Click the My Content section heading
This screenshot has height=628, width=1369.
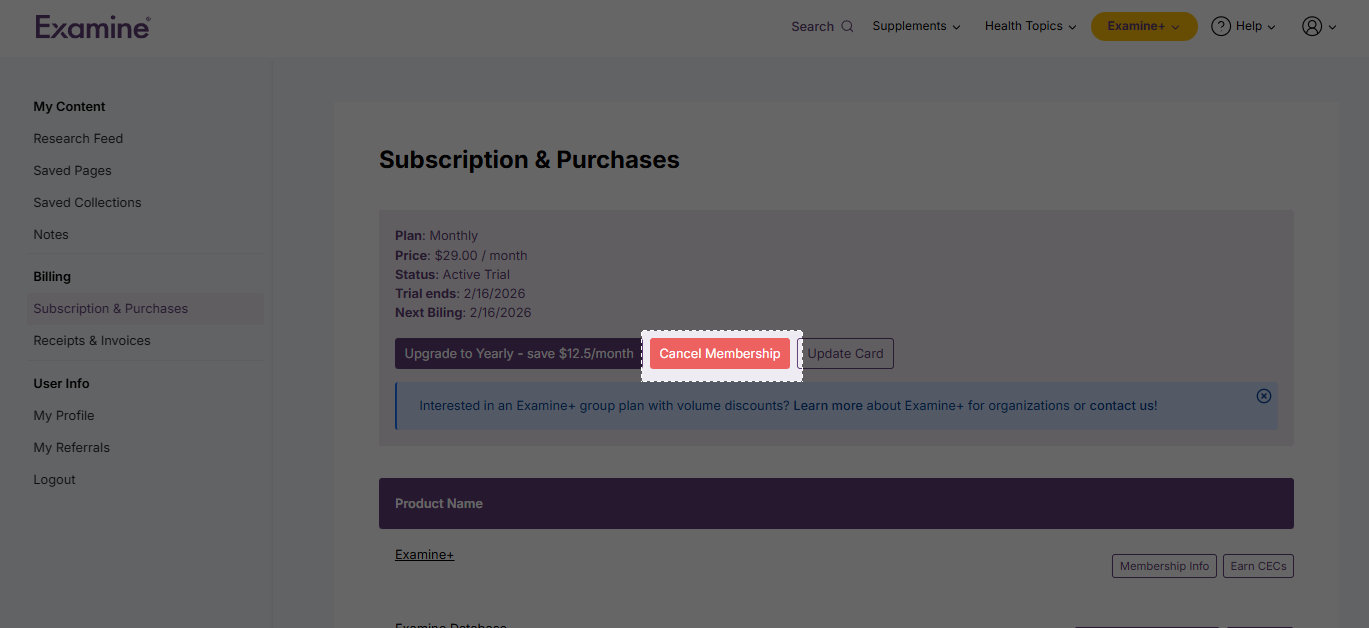69,107
